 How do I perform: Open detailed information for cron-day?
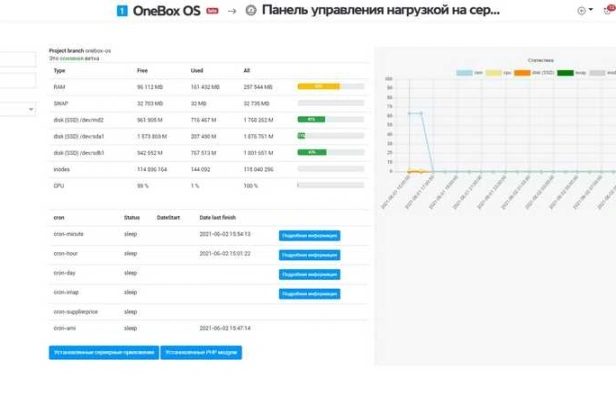[x=309, y=274]
